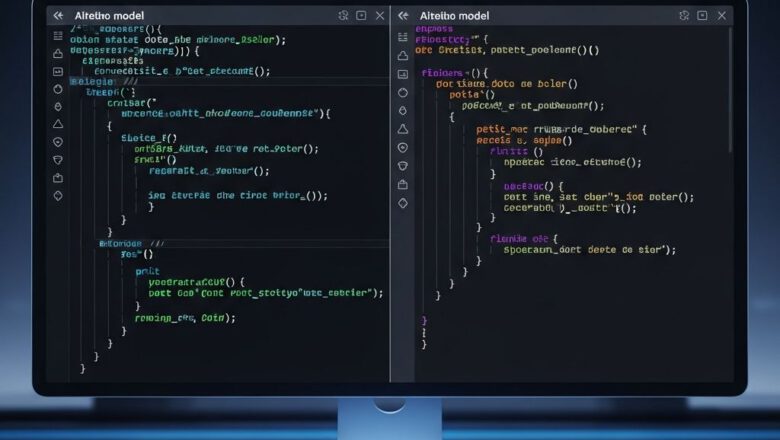
Task: Click the vertical scrollbar in the right code pane
Action: pos(730,89)
